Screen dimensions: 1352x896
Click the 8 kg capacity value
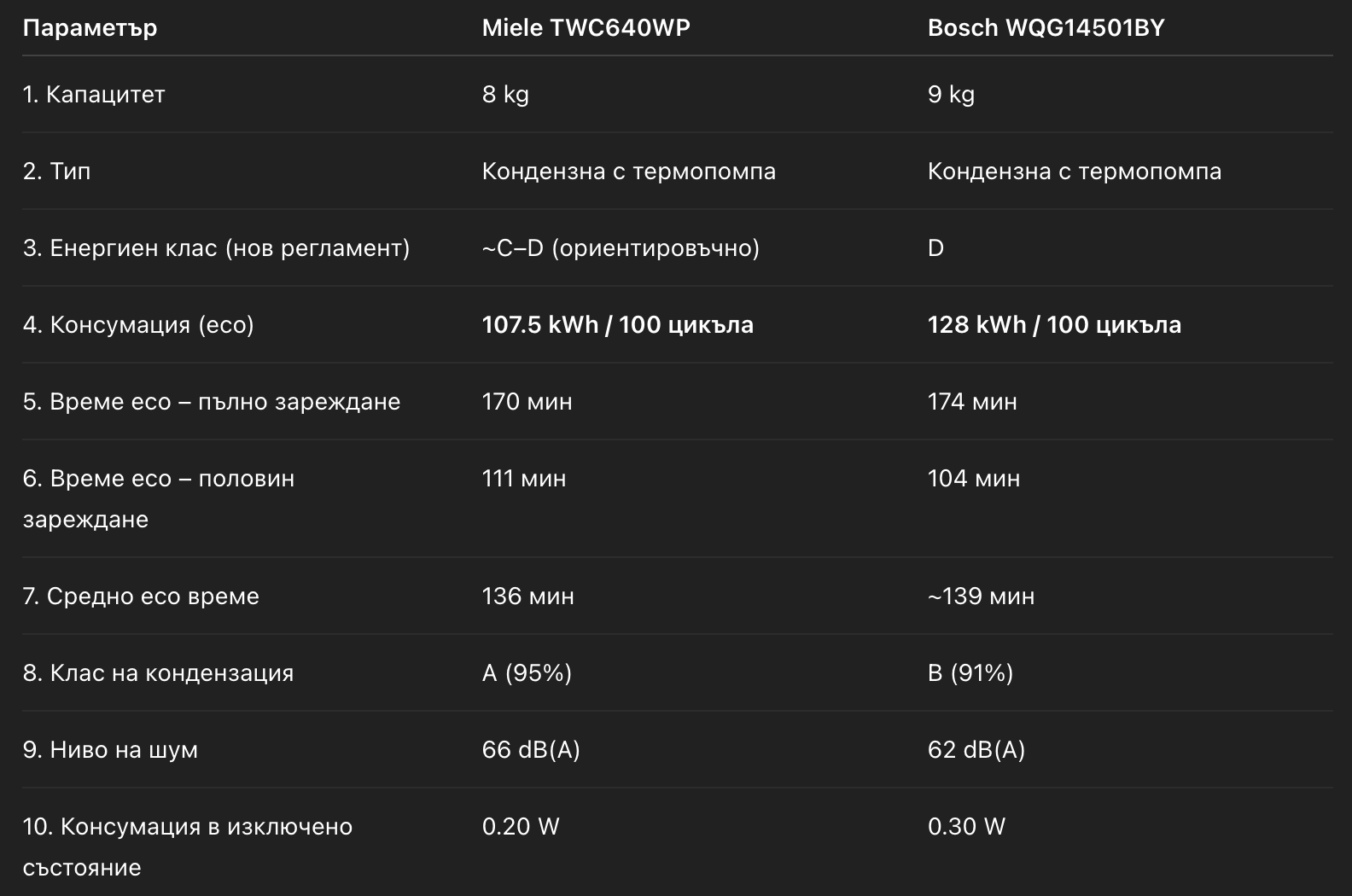505,95
